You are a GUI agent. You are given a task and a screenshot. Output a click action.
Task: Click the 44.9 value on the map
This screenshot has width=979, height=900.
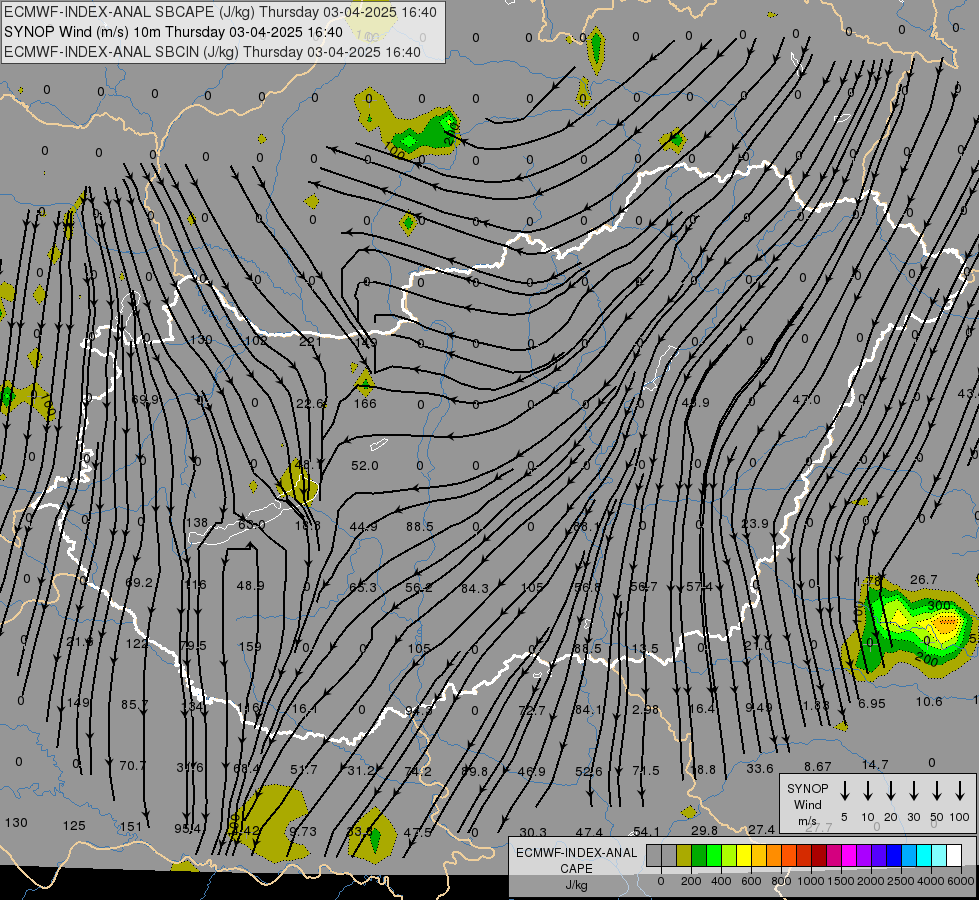[363, 527]
